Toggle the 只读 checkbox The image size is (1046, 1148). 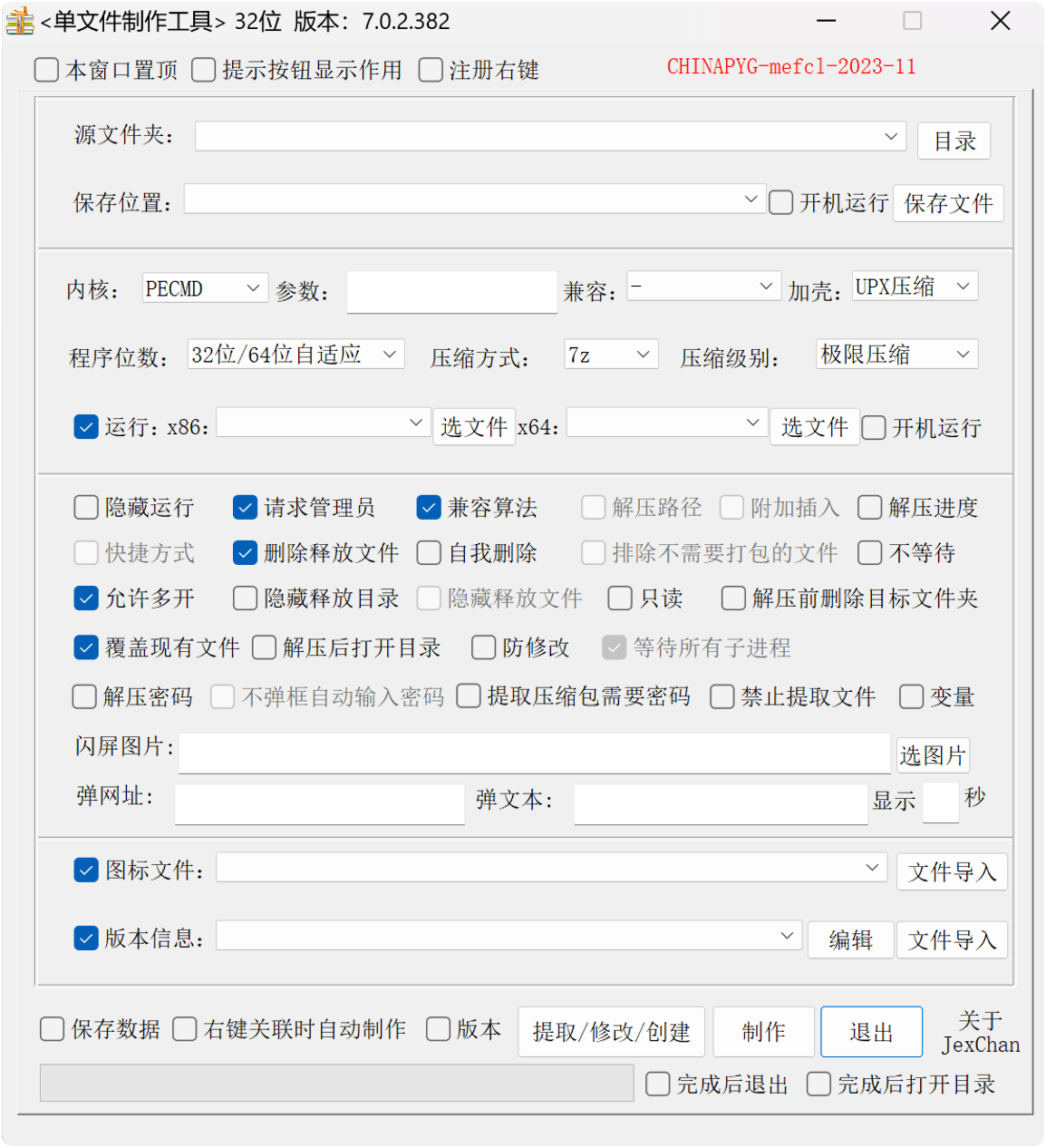pyautogui.click(x=619, y=598)
